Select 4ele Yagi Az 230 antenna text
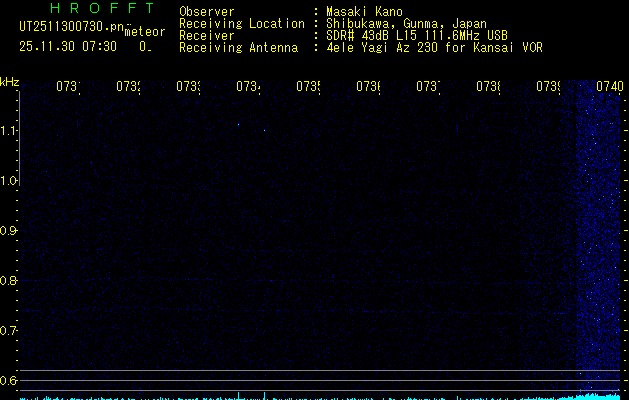This screenshot has width=629, height=400. point(434,47)
